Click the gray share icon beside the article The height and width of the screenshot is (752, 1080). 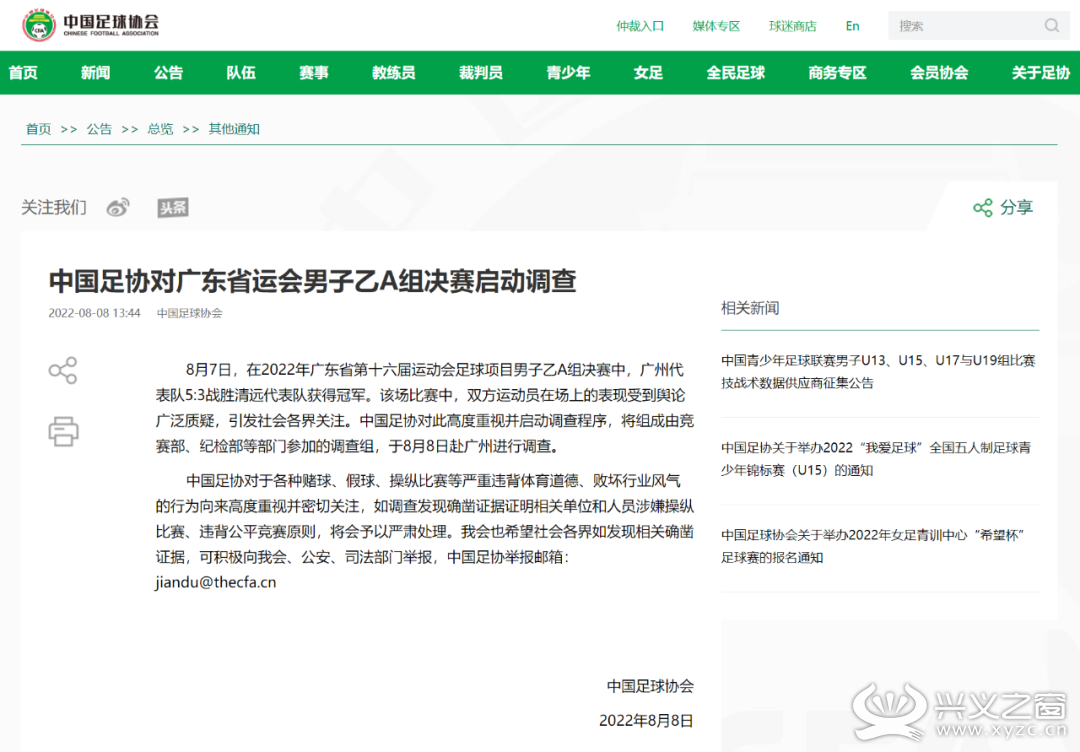63,370
